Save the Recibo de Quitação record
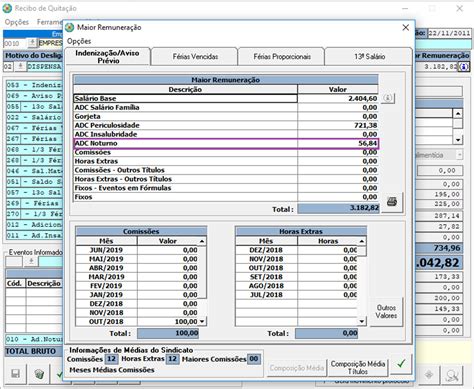 point(15,373)
